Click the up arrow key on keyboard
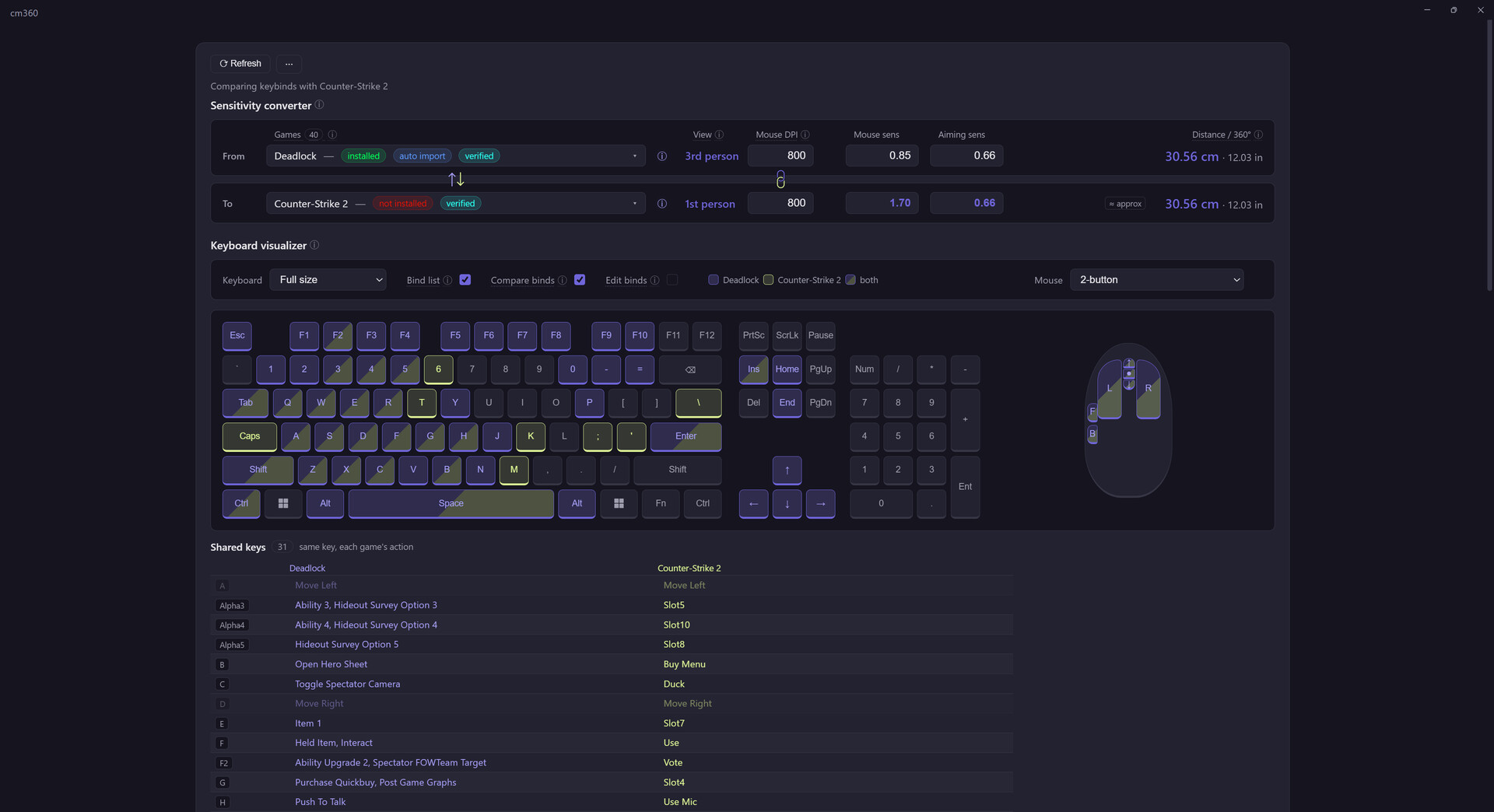Viewport: 1494px width, 812px height. click(787, 470)
